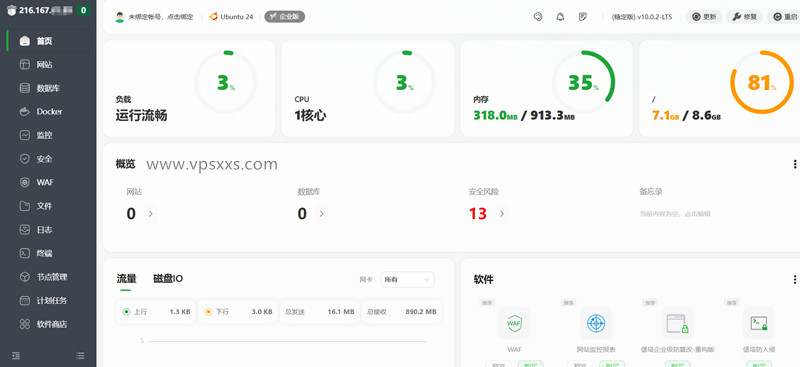The height and width of the screenshot is (367, 800).
Task: Click the message count 0 badge
Action: click(83, 10)
